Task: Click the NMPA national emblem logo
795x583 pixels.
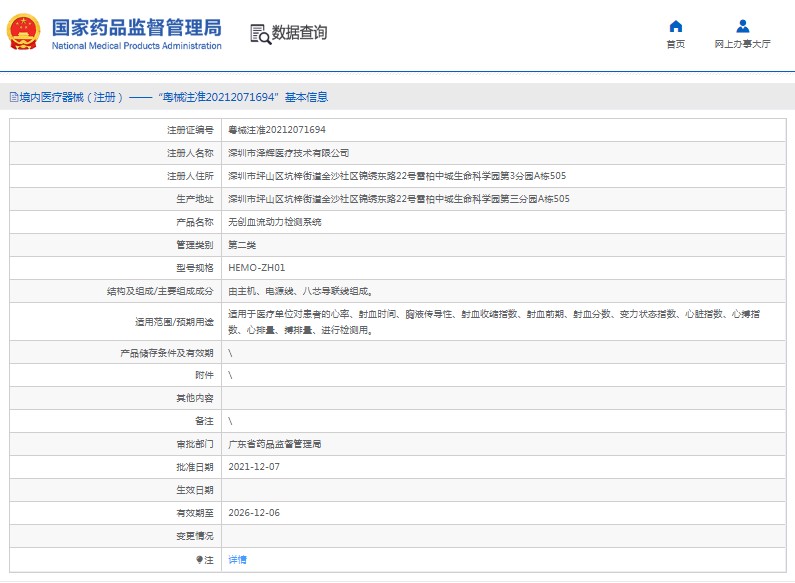Action: [23, 32]
